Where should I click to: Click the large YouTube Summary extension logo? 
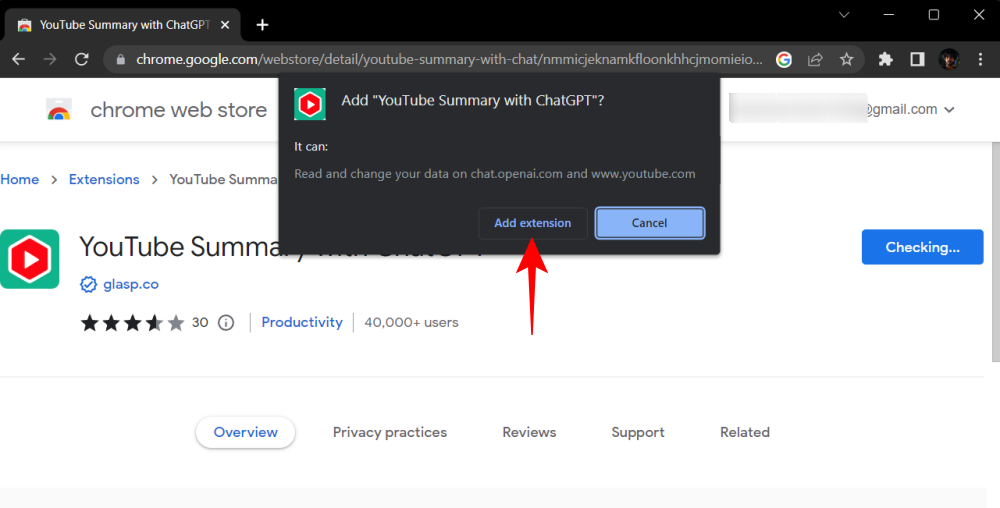pos(29,259)
